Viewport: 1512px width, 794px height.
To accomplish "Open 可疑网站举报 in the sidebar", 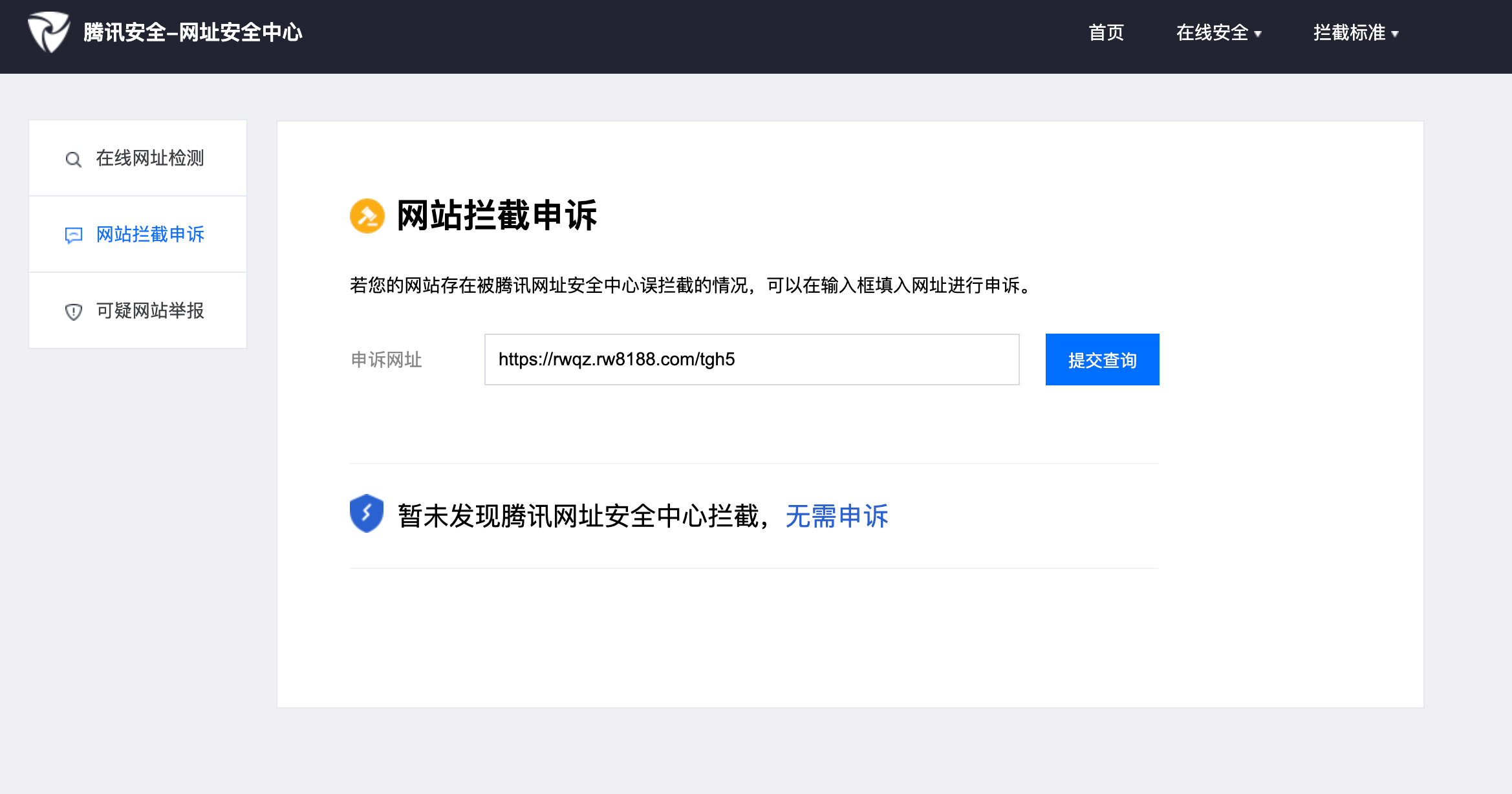I will pos(150,311).
